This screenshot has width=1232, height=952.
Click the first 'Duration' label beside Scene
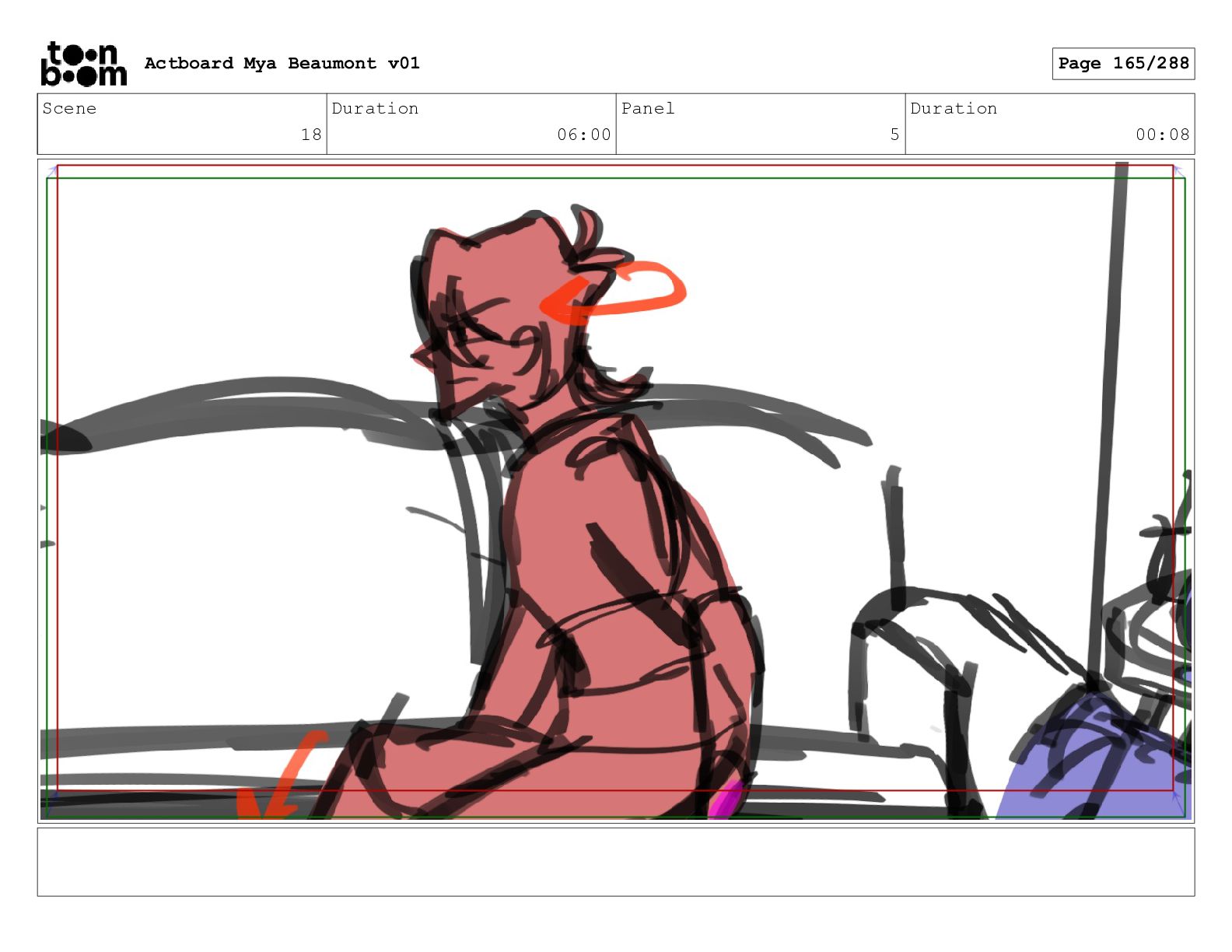pyautogui.click(x=375, y=108)
